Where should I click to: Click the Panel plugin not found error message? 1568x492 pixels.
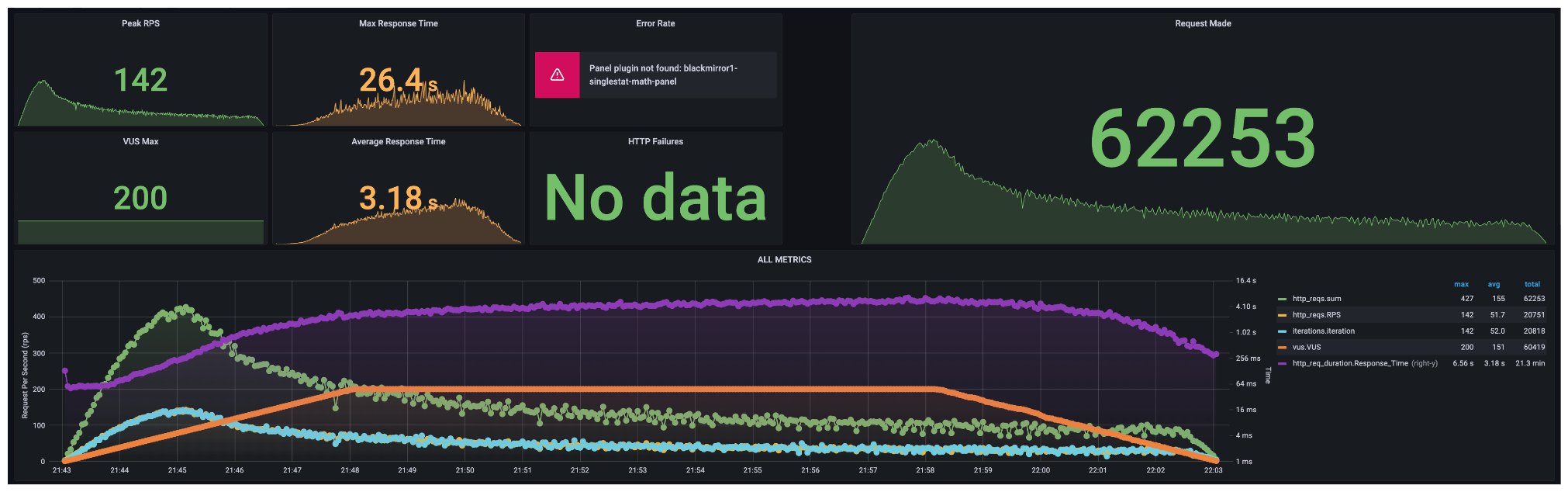pyautogui.click(x=663, y=75)
